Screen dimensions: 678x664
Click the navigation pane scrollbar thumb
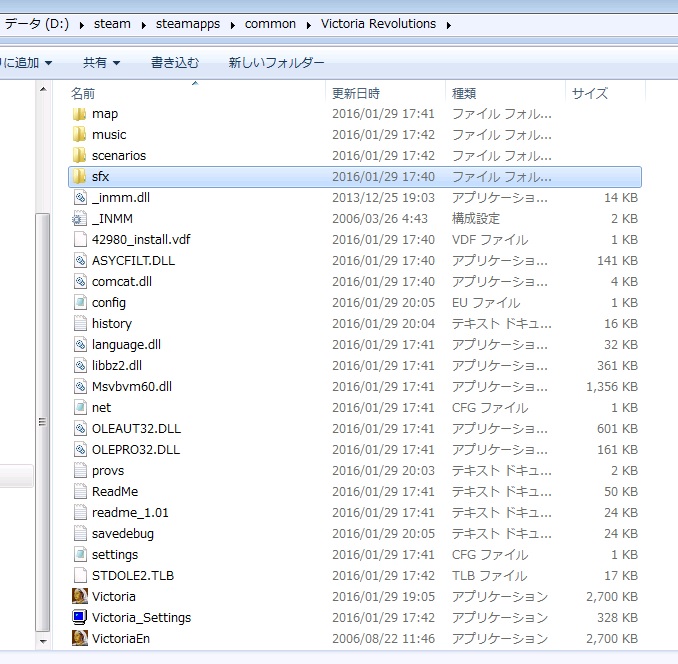coord(43,423)
